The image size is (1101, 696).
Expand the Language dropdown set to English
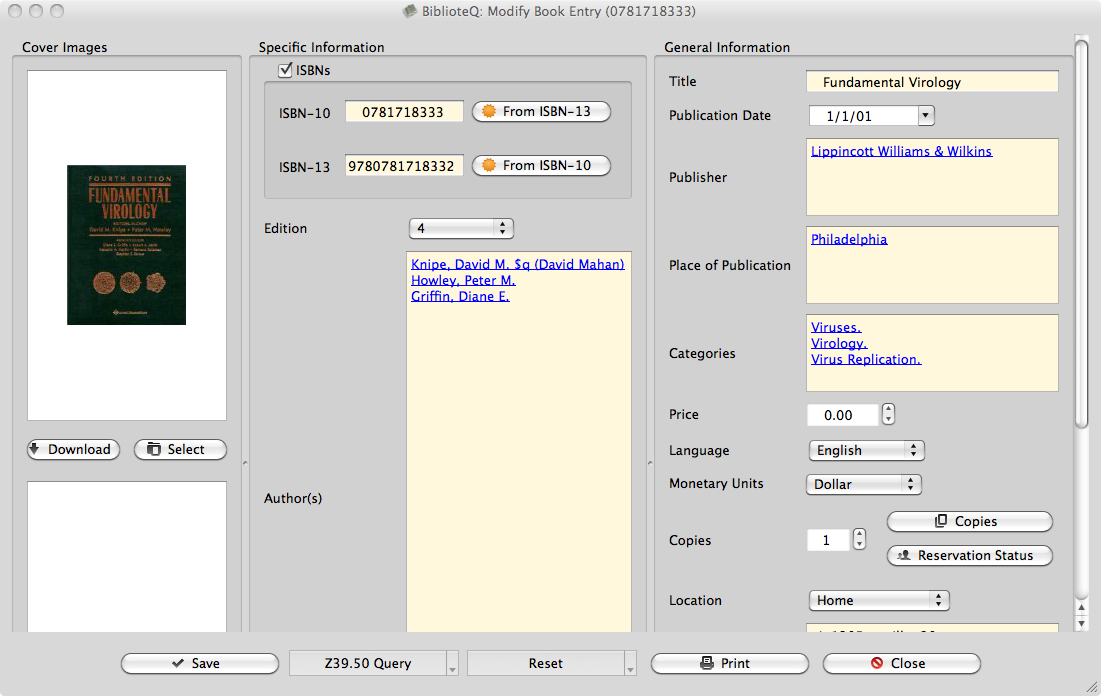(x=866, y=451)
